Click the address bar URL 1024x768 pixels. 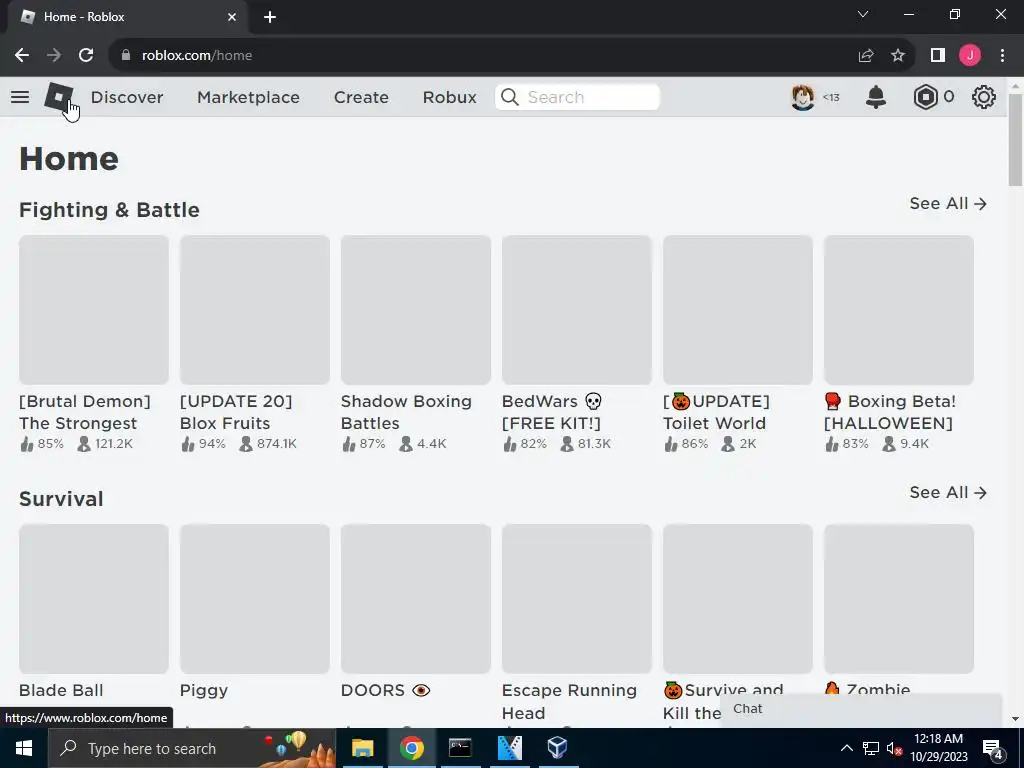(197, 56)
